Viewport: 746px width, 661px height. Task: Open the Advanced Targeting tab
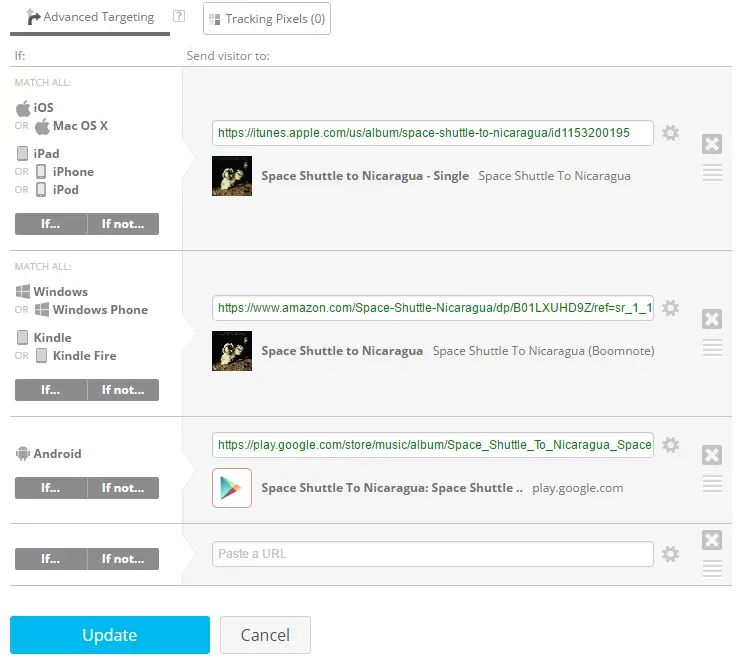coord(90,17)
